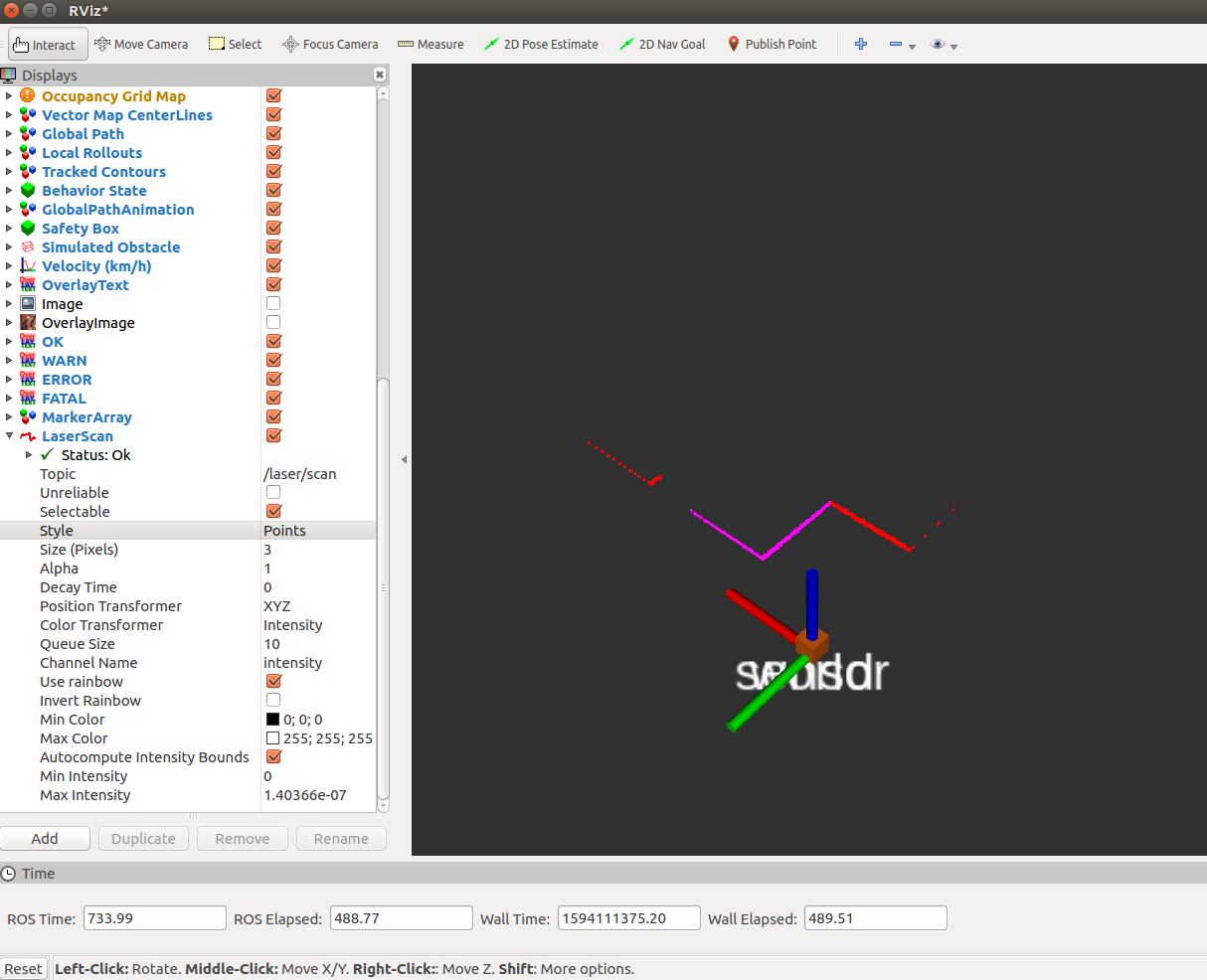The width and height of the screenshot is (1207, 980).
Task: Click the OverlayImage display icon
Action: tap(28, 323)
